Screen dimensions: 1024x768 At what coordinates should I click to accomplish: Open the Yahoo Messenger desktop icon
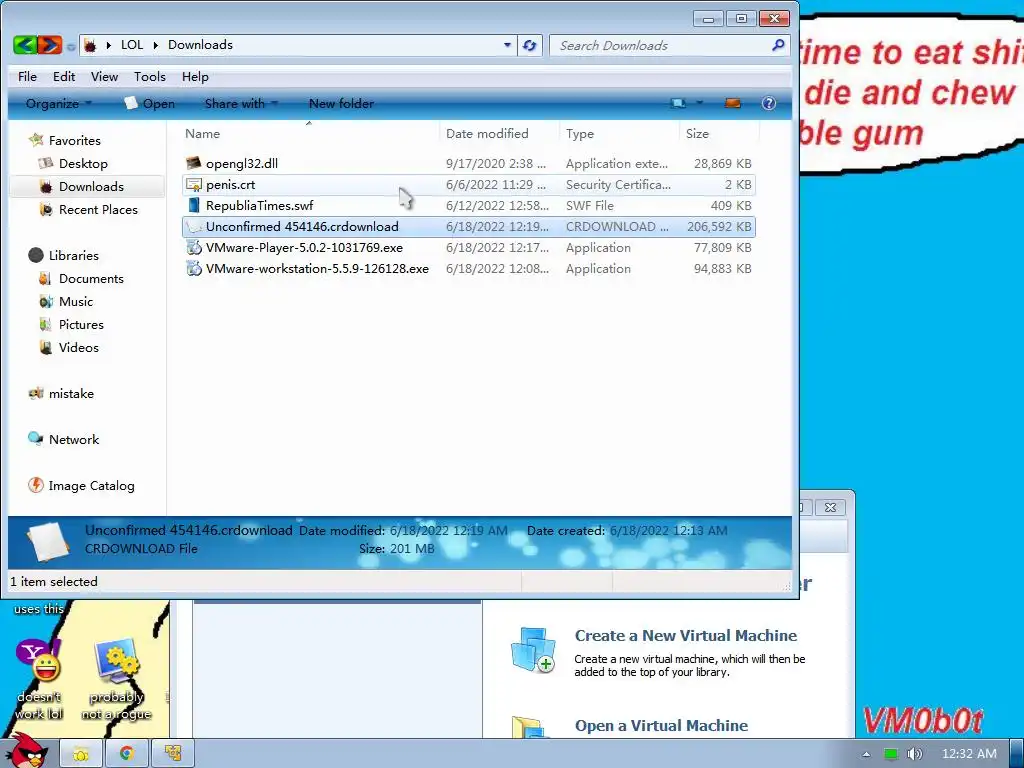pyautogui.click(x=39, y=661)
